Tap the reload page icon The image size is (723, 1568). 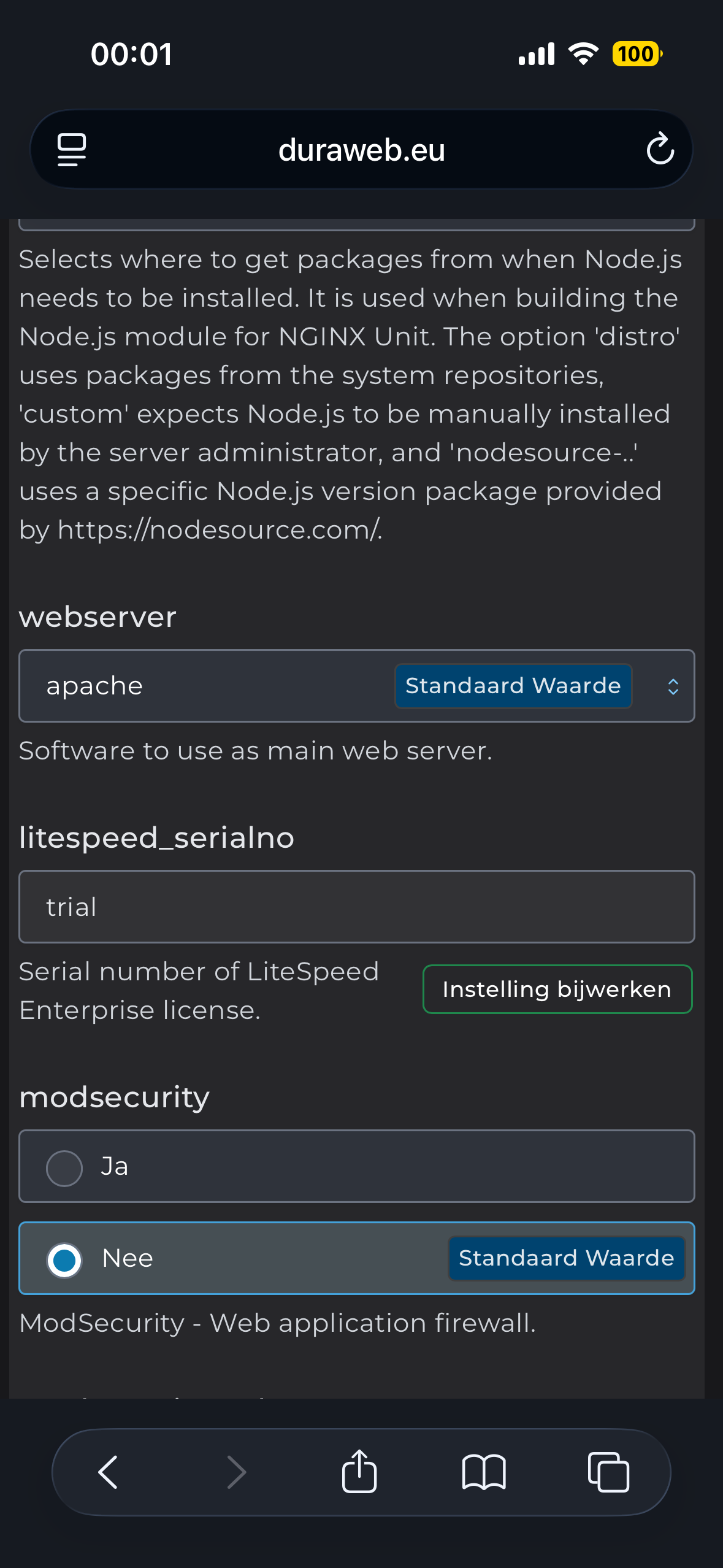click(x=660, y=149)
